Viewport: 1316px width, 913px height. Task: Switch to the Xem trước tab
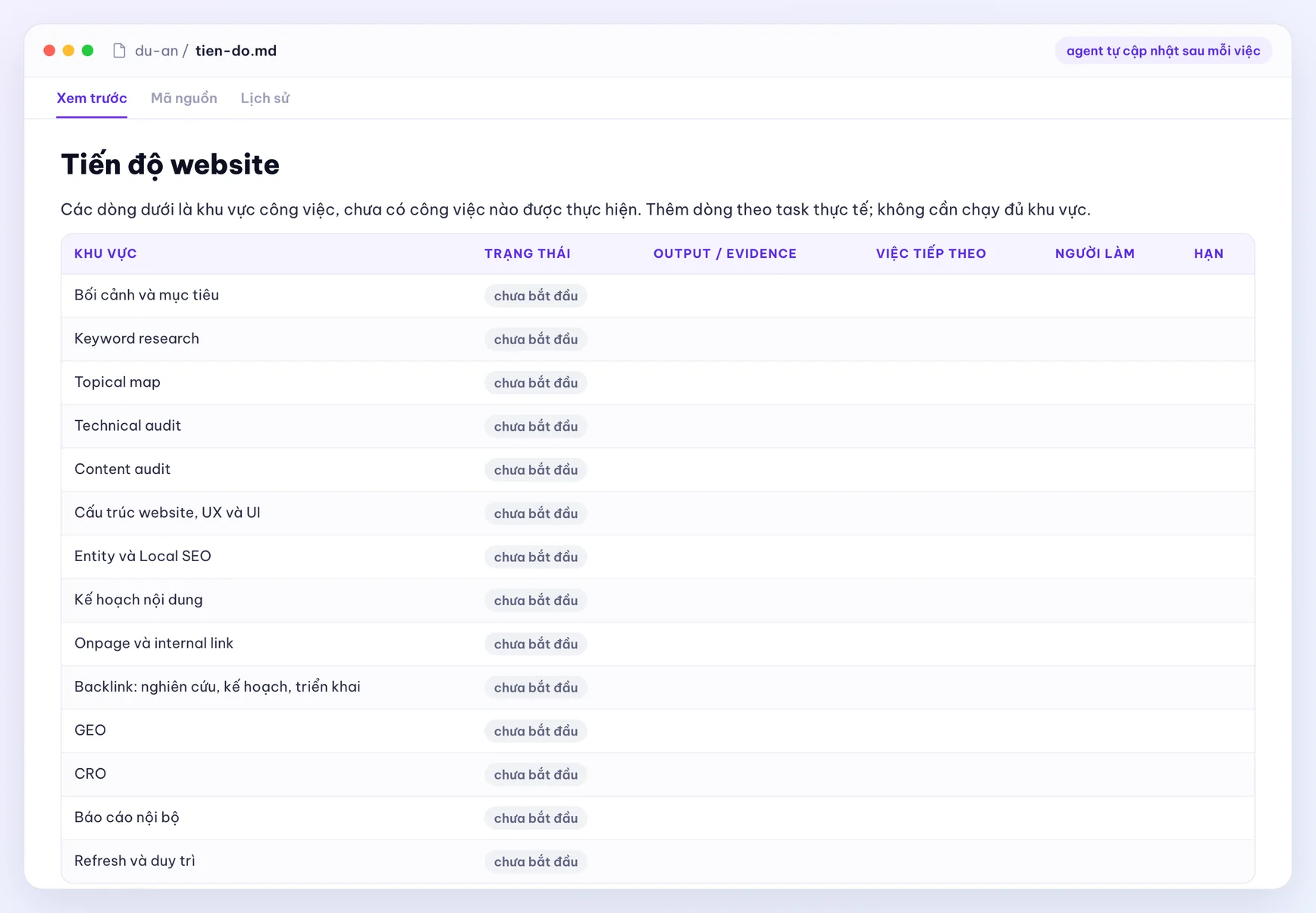pos(92,99)
